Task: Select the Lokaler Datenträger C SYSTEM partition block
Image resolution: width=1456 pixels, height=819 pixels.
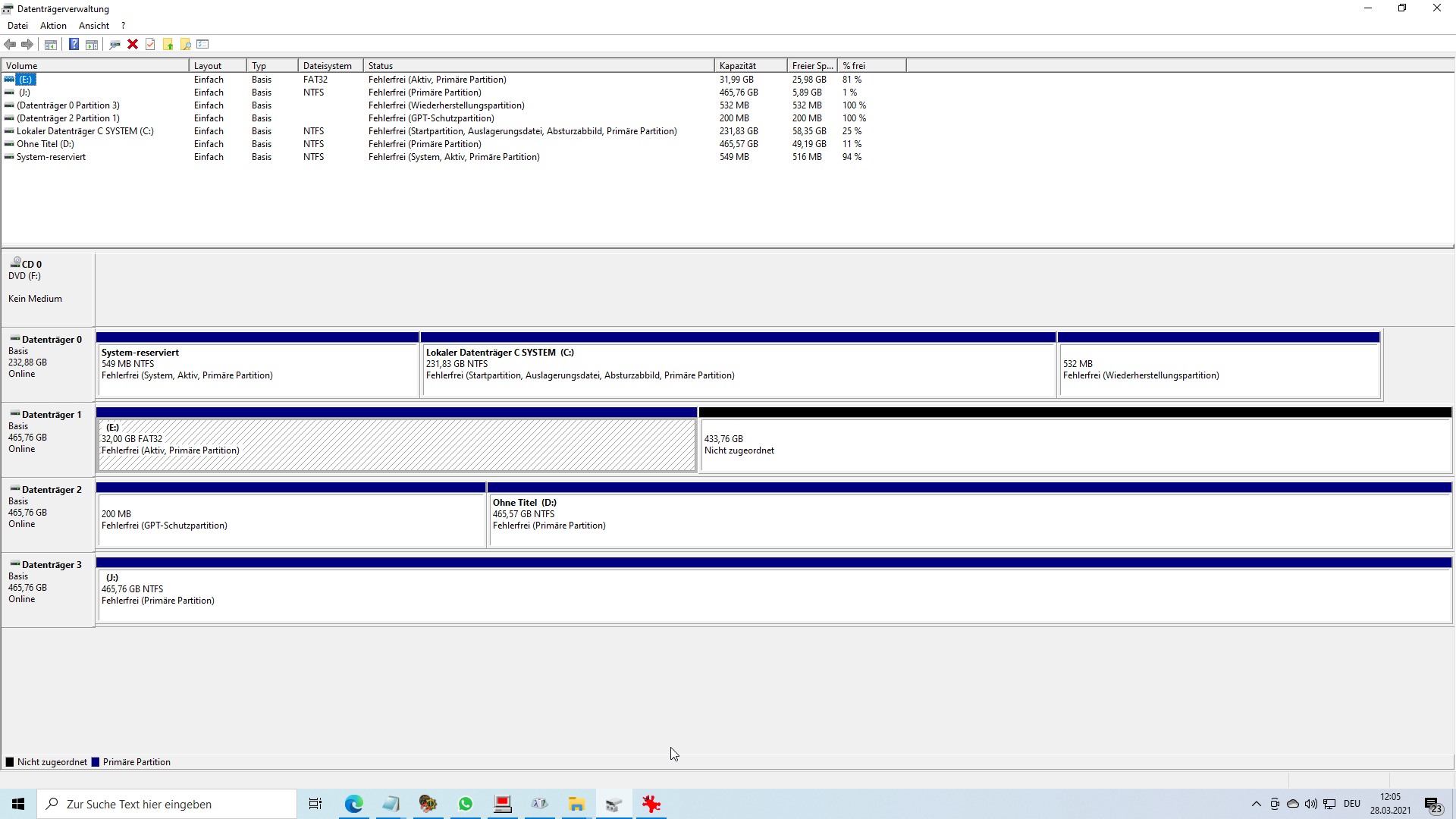Action: (x=737, y=369)
